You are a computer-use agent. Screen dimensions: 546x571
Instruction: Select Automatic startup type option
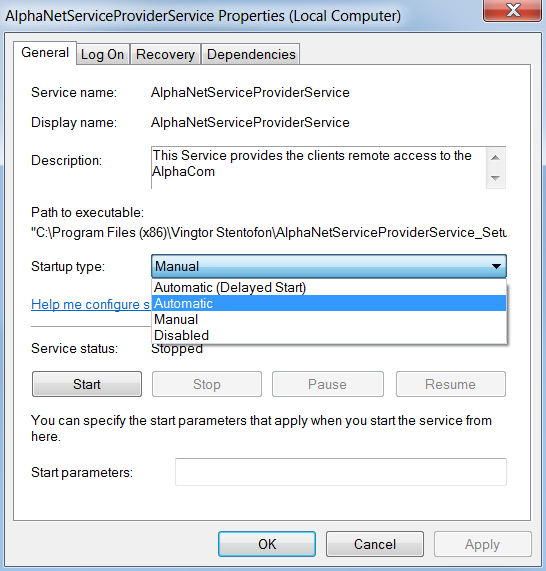329,303
